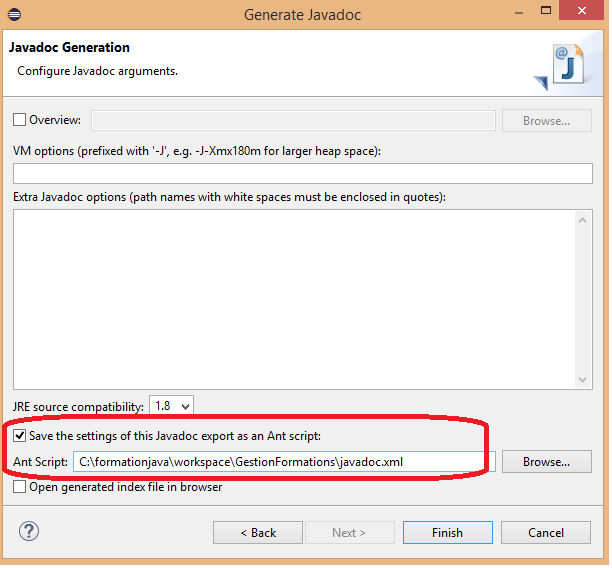Screen dimensions: 612x568
Task: Open help with the question mark icon
Action: pyautogui.click(x=29, y=531)
